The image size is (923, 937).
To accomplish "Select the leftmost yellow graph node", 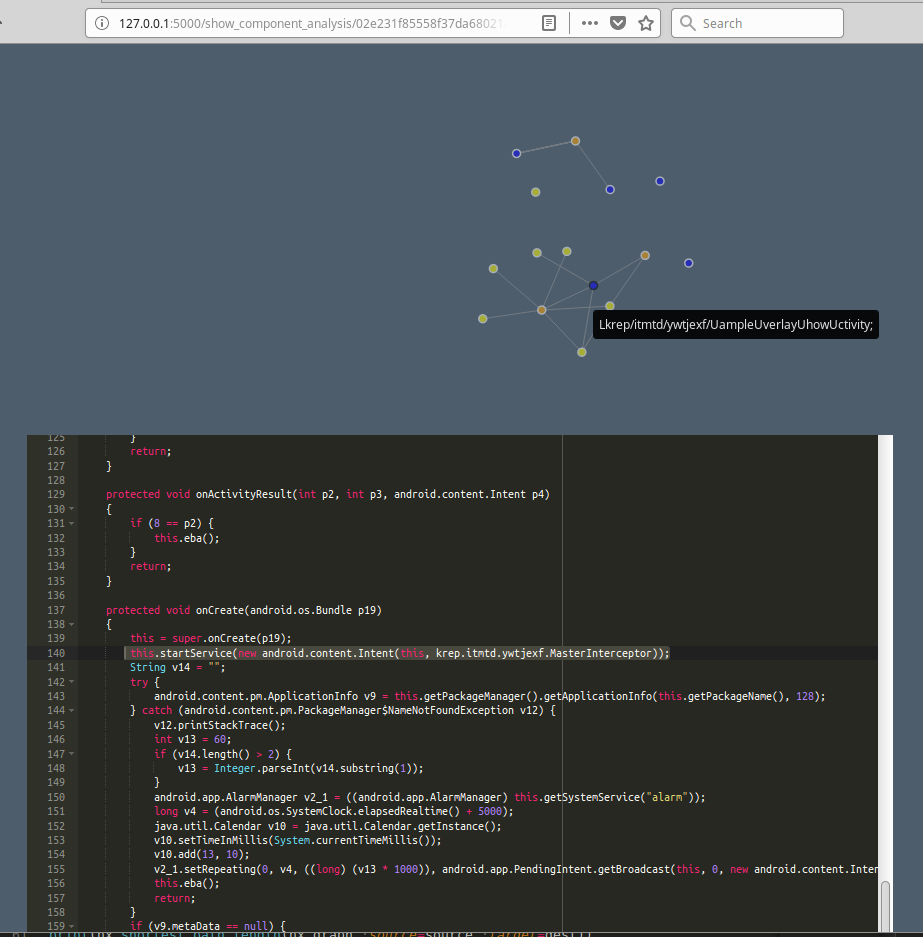I will pyautogui.click(x=483, y=319).
